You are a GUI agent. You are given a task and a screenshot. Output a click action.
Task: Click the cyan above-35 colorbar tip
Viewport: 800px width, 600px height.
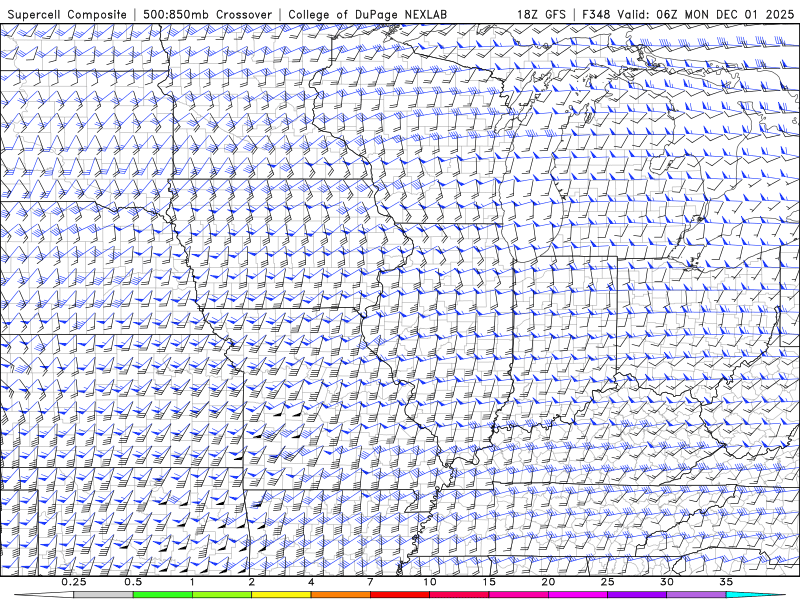pyautogui.click(x=755, y=595)
